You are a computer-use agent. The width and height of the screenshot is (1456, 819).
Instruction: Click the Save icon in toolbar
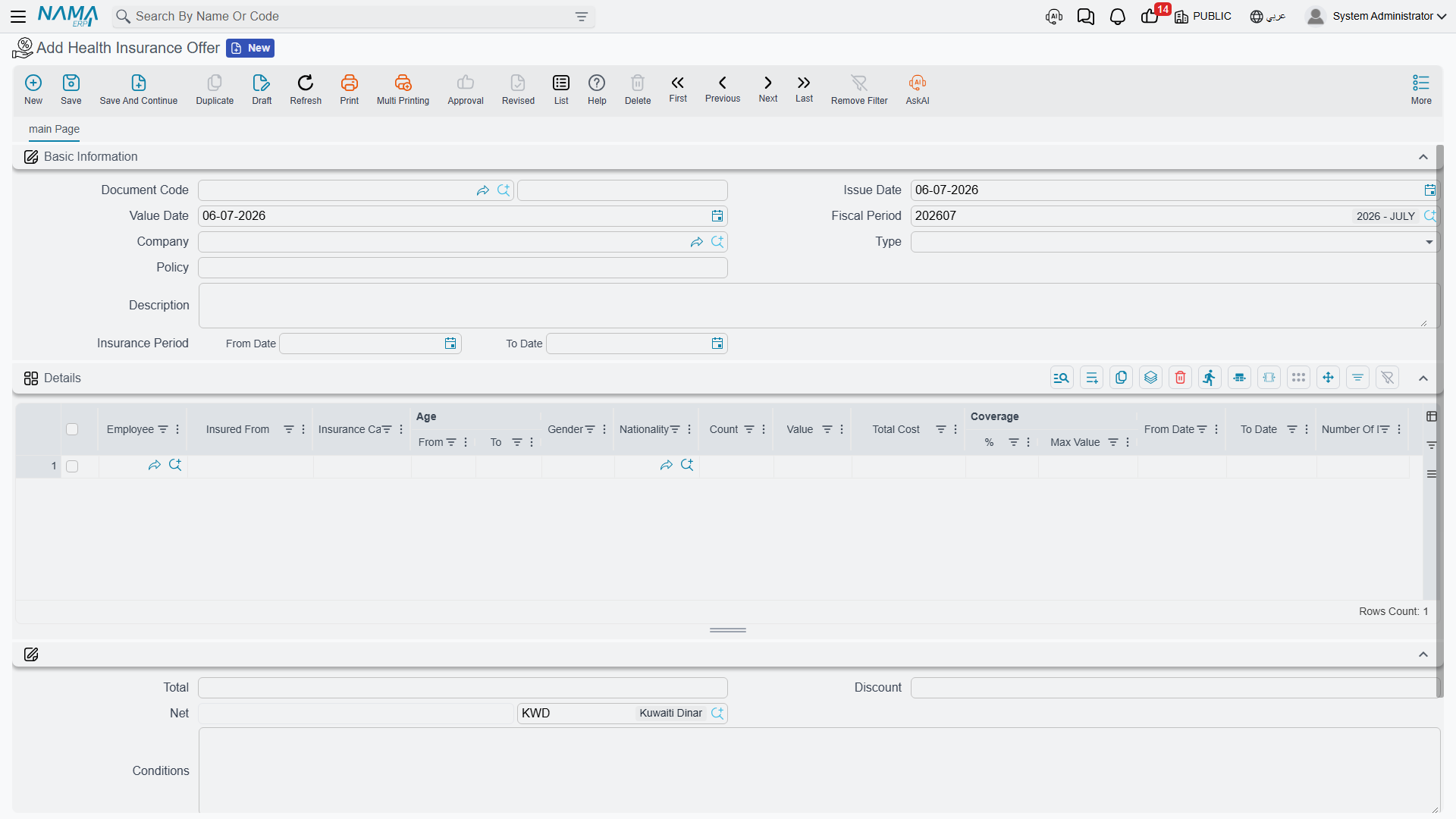pyautogui.click(x=71, y=83)
